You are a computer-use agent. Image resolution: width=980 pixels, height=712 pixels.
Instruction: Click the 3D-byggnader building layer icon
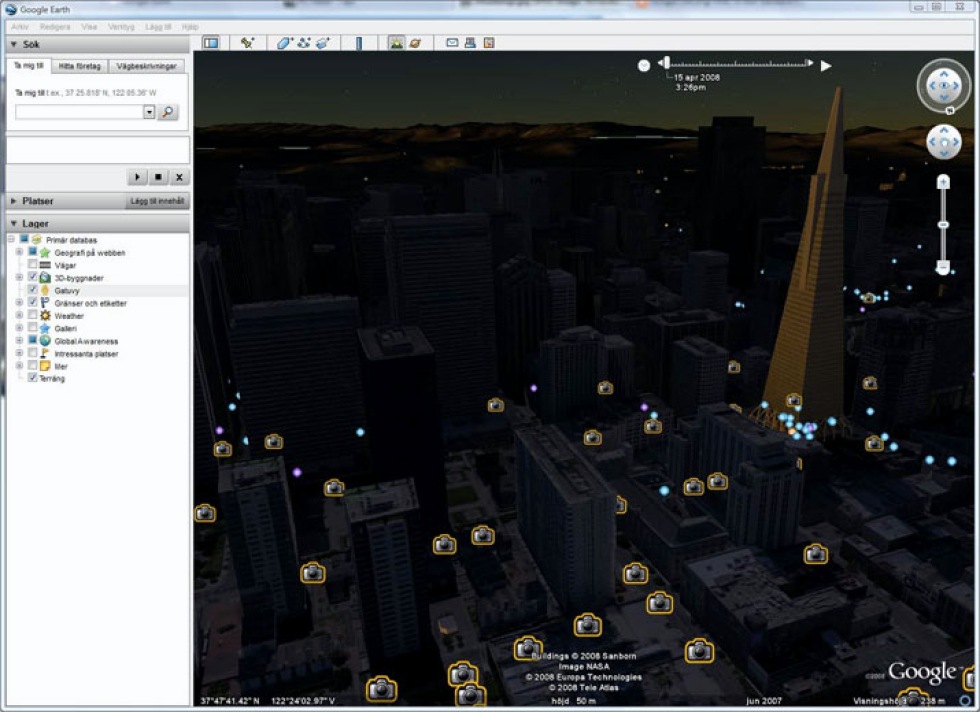(45, 278)
